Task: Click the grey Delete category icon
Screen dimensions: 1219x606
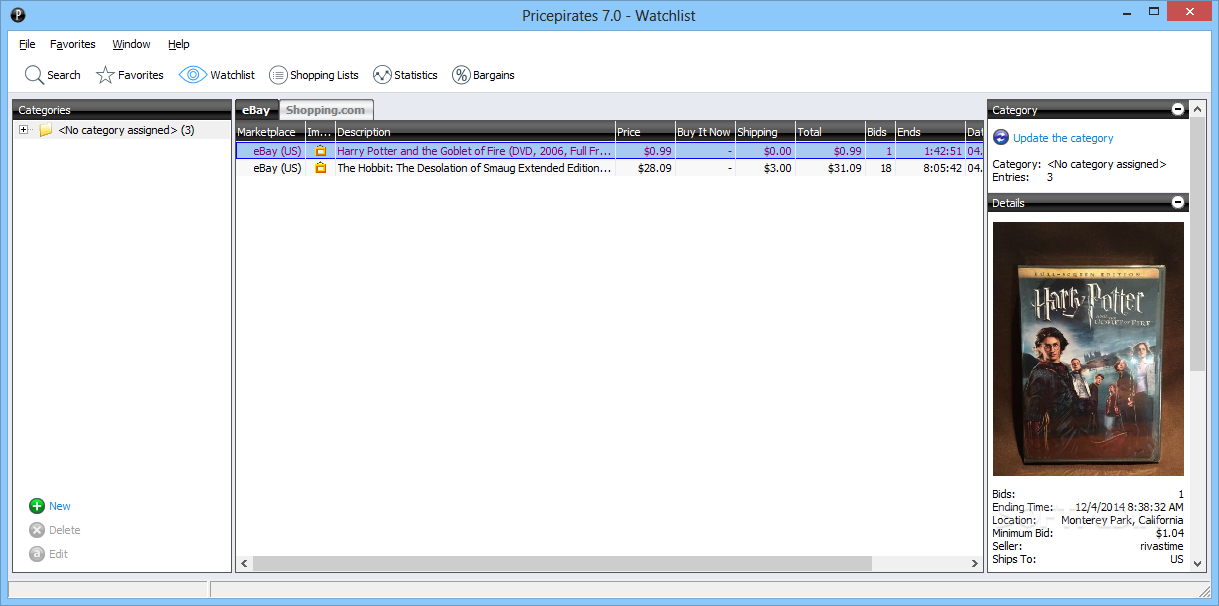Action: pyautogui.click(x=37, y=530)
